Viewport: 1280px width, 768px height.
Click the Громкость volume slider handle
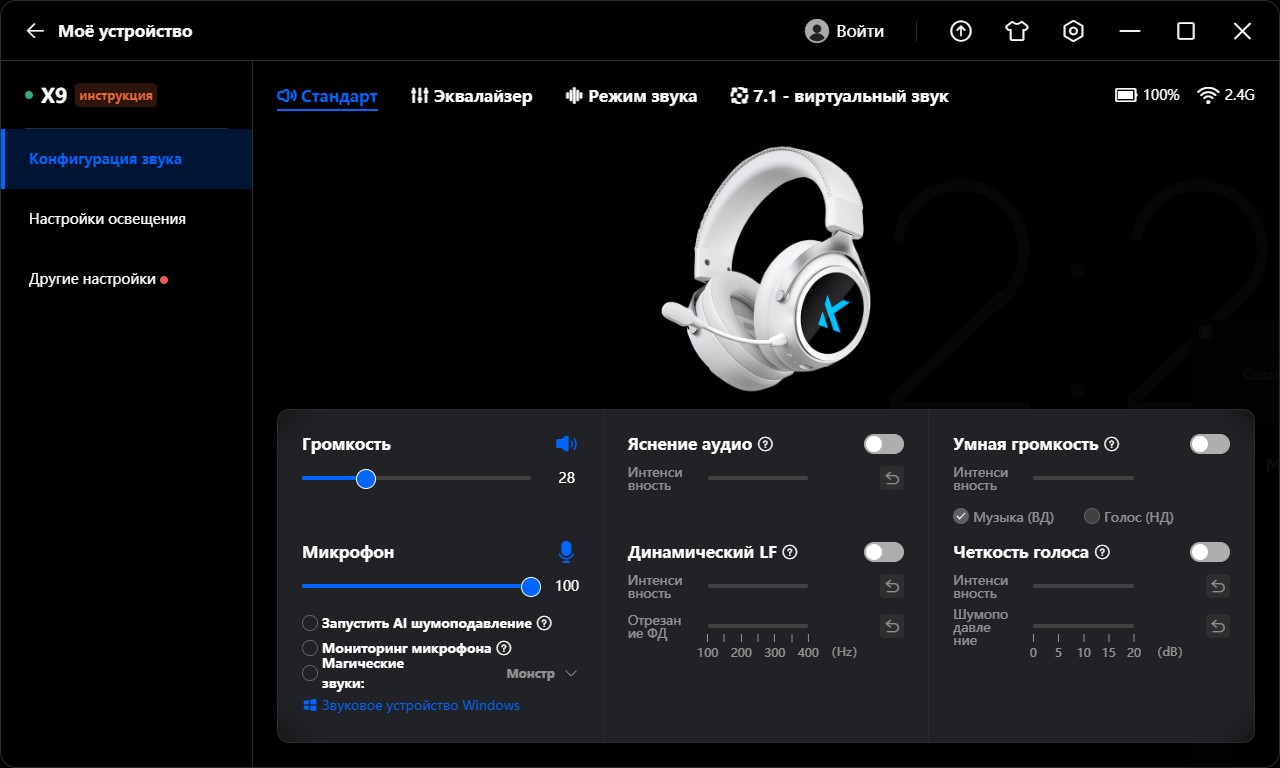coord(366,479)
